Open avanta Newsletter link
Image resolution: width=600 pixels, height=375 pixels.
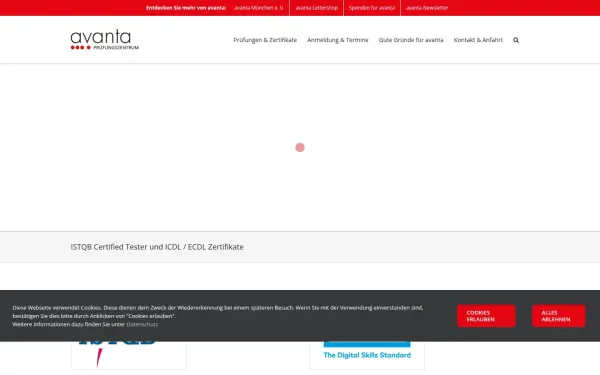[x=427, y=8]
